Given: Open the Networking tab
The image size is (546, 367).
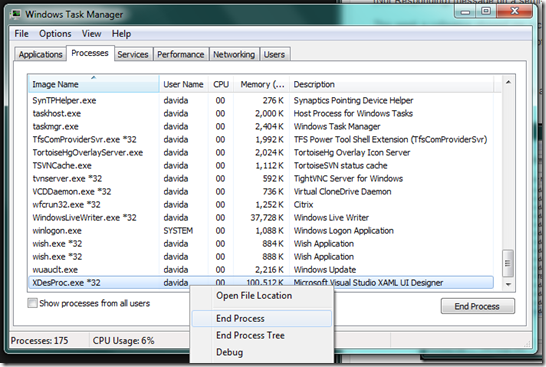Looking at the screenshot, I should (234, 54).
